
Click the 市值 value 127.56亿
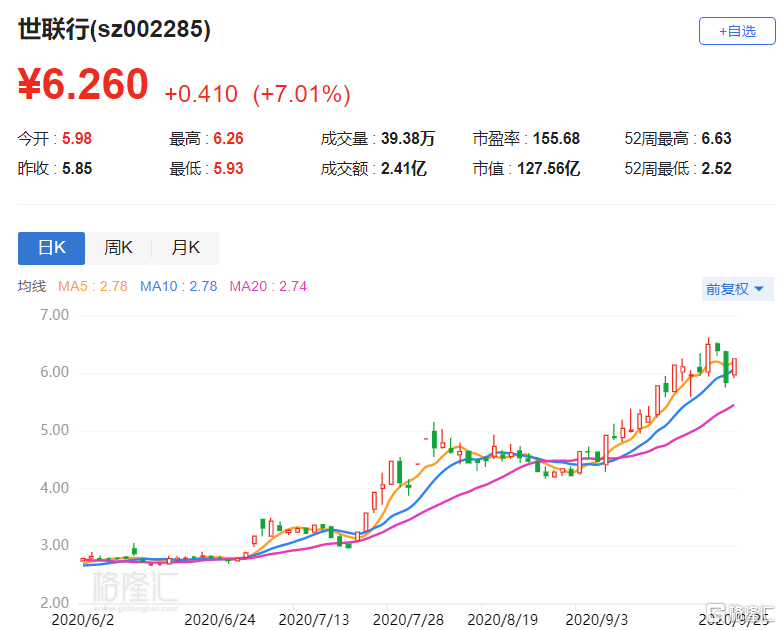(x=548, y=168)
